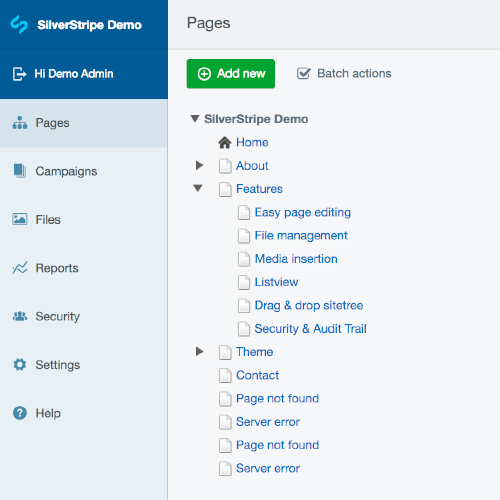Open Easy page editing page
This screenshot has width=500, height=500.
303,213
